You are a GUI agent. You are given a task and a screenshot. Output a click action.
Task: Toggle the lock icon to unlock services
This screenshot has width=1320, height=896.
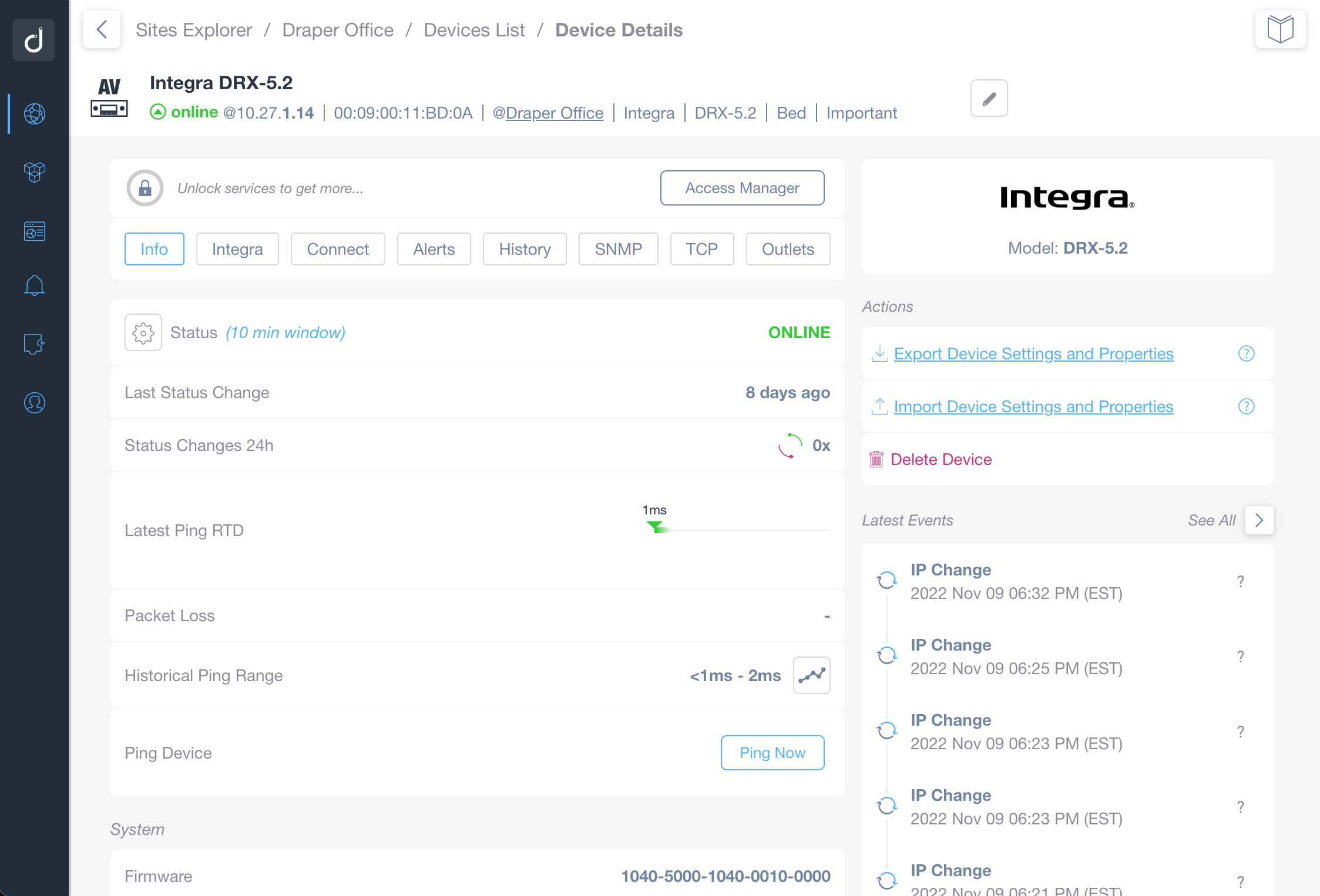click(144, 188)
